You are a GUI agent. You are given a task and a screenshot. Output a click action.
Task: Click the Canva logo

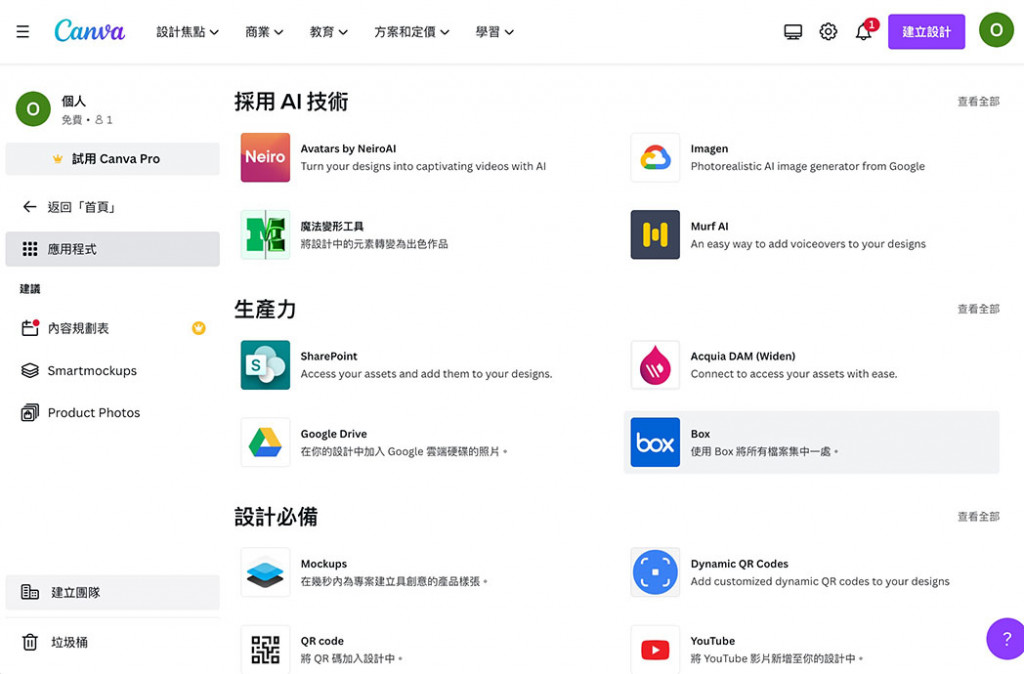coord(89,31)
